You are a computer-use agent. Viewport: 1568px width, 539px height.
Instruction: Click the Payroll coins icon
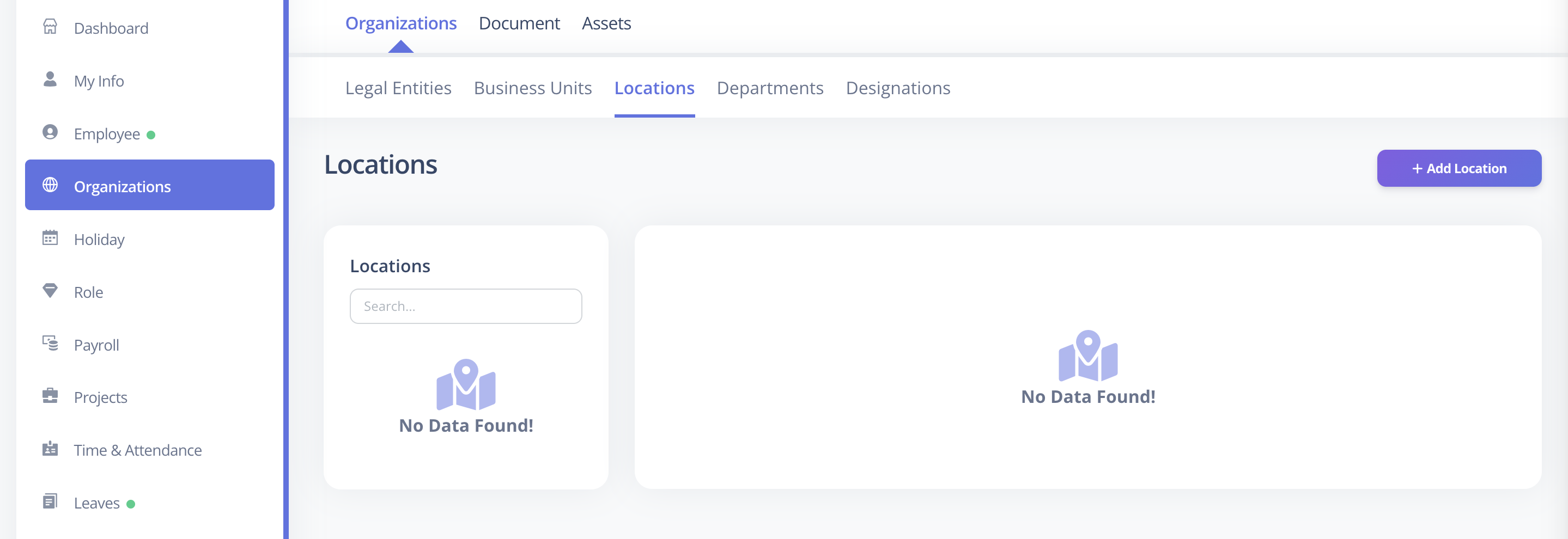(x=50, y=343)
